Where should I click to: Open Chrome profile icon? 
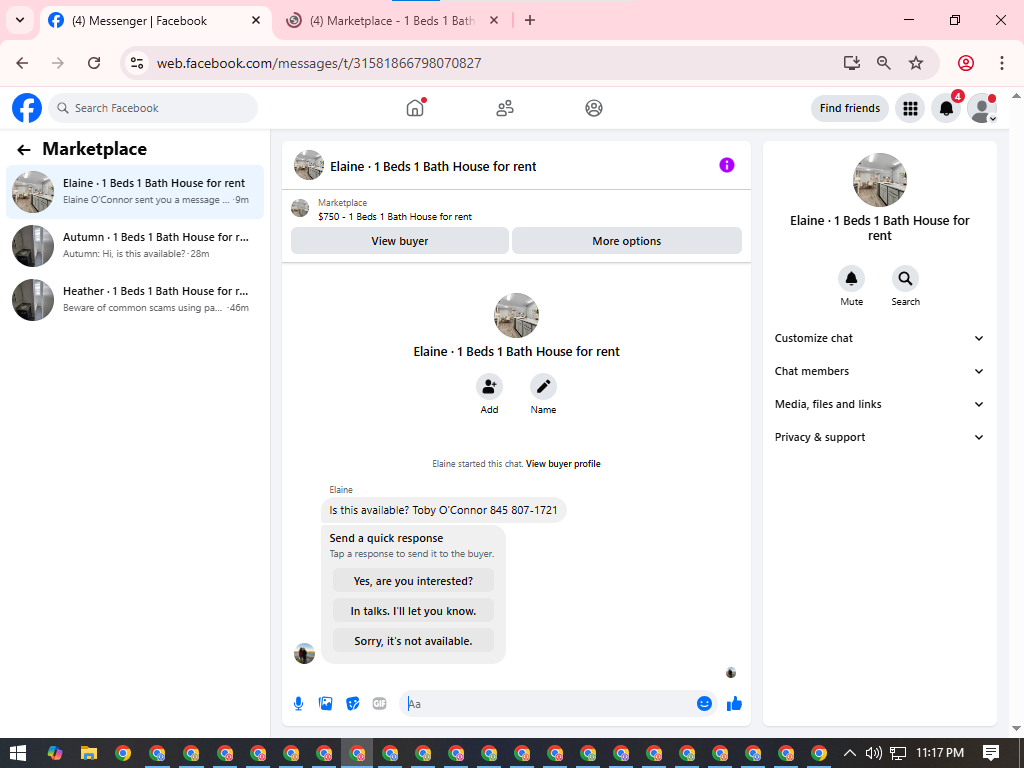966,63
